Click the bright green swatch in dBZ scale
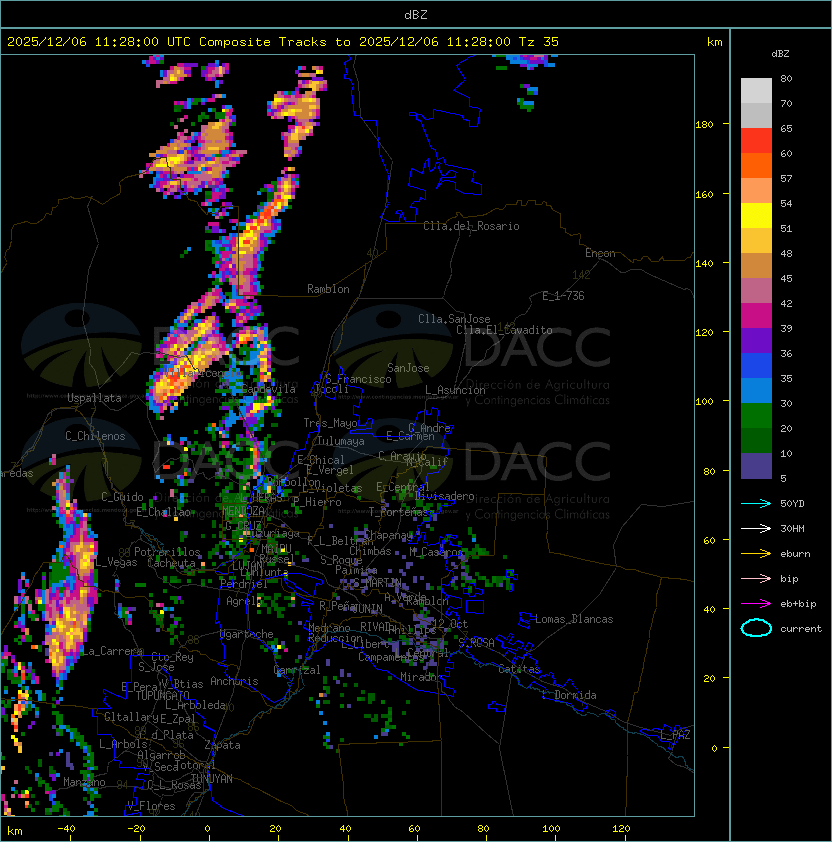The height and width of the screenshot is (842, 832). (756, 416)
